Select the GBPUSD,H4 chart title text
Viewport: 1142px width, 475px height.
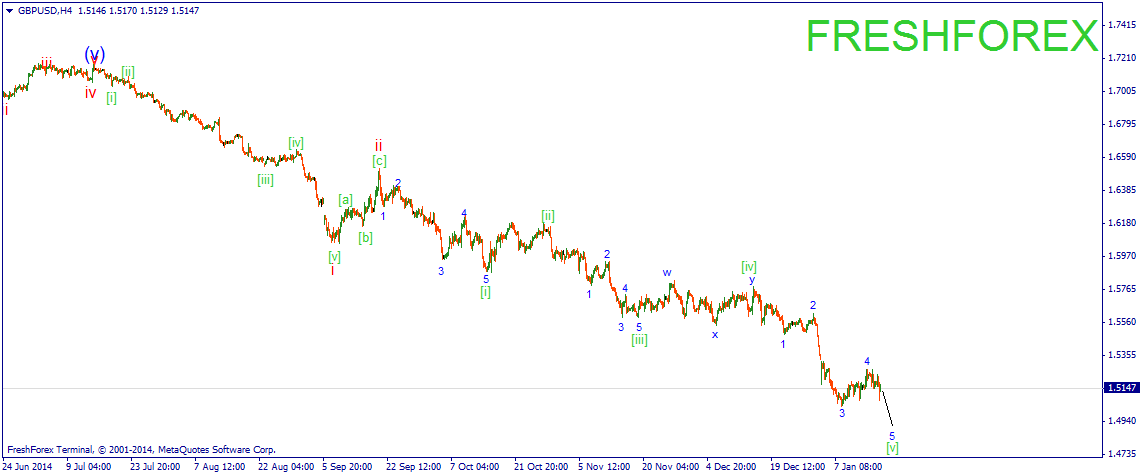coord(43,11)
